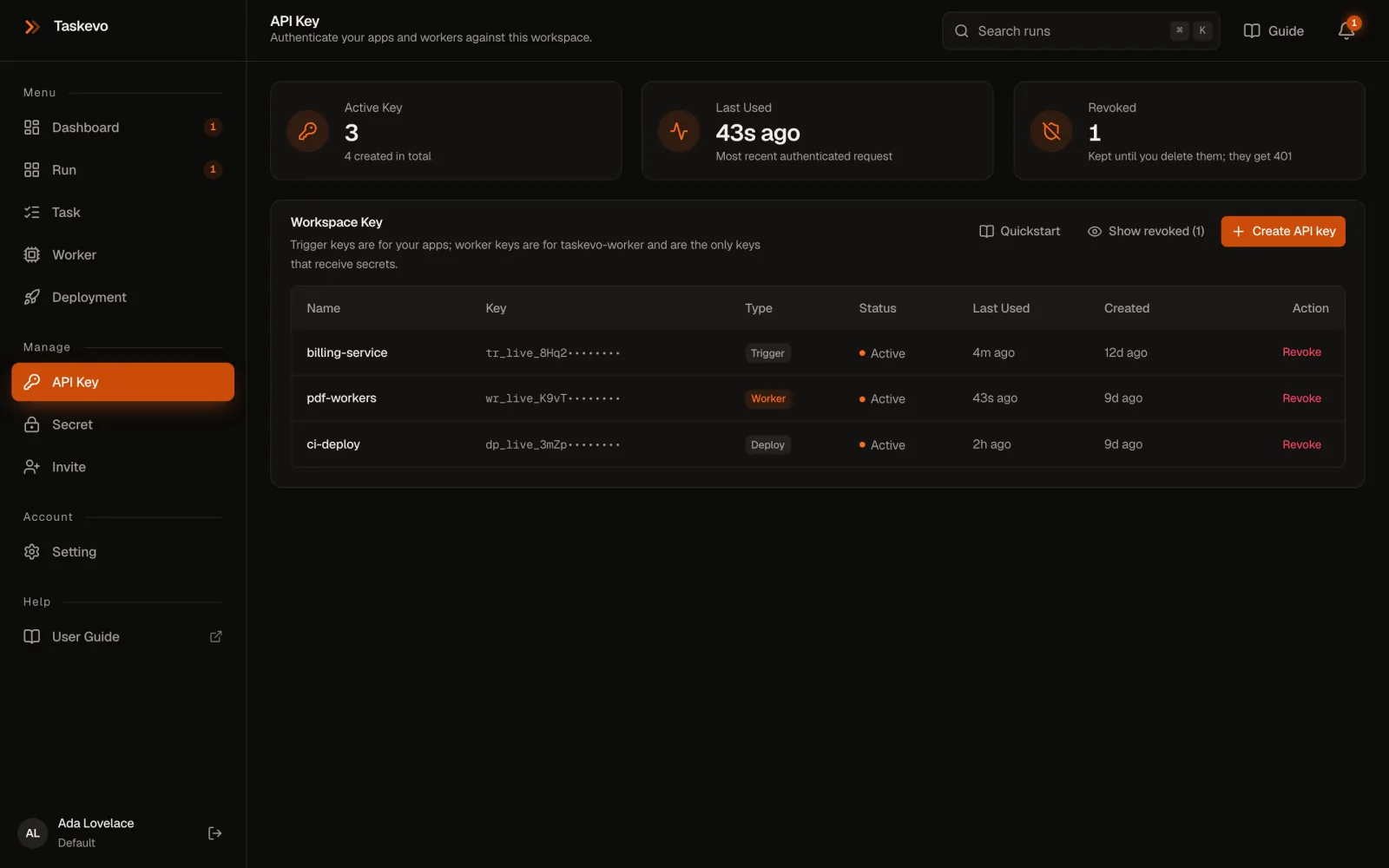The image size is (1389, 868).
Task: Click the Setting gear icon in sidebar
Action: click(32, 552)
